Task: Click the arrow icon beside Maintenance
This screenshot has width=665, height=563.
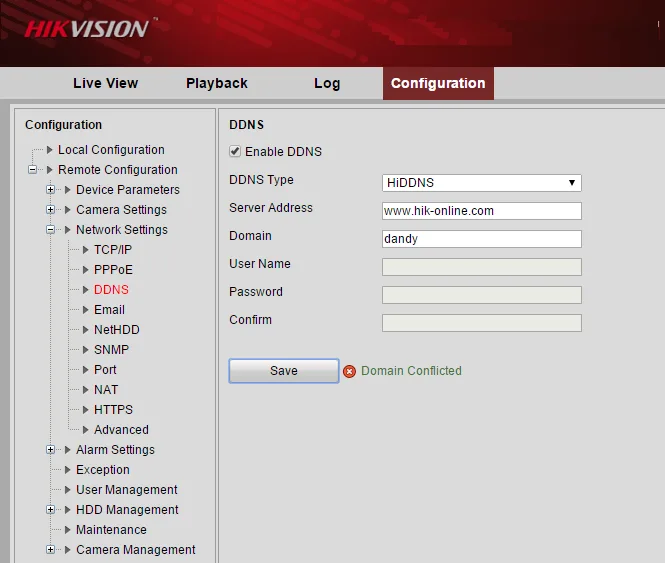Action: 67,529
